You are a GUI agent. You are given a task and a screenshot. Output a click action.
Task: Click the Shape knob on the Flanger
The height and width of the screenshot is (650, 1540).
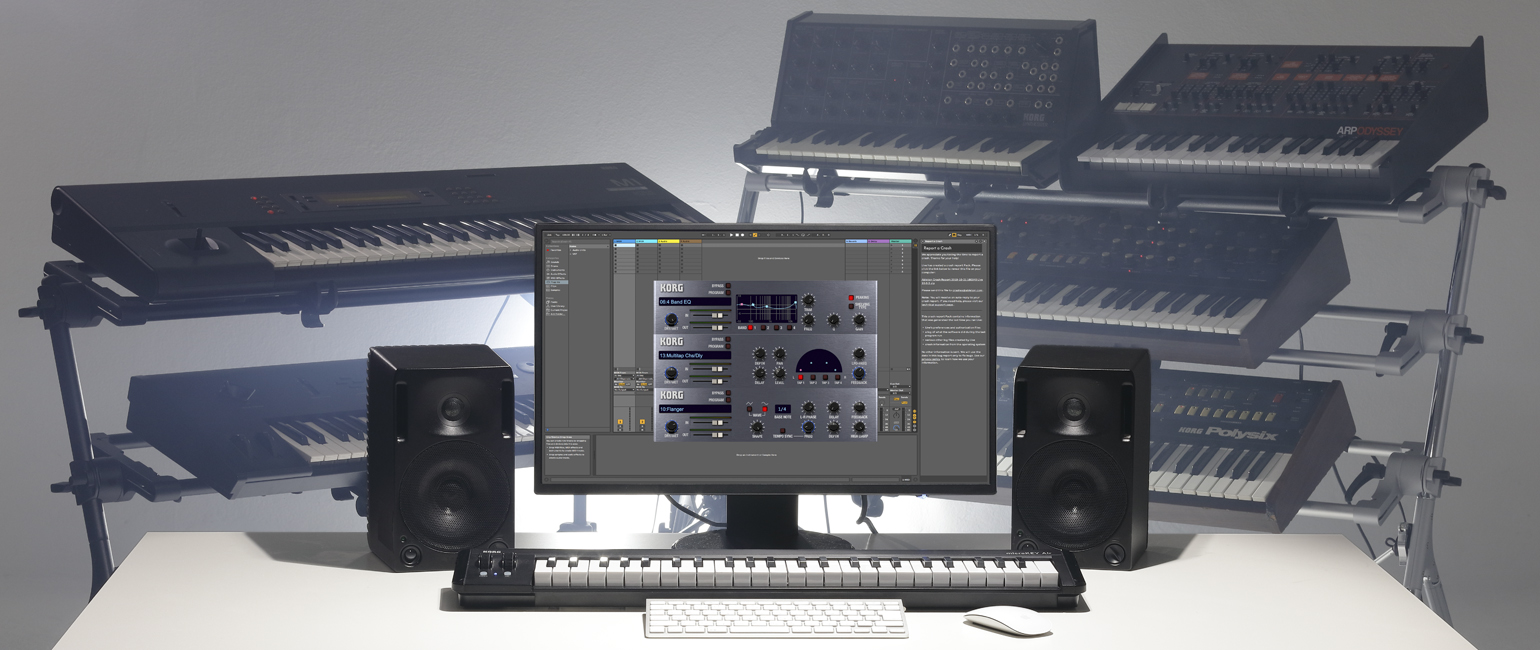coord(758,428)
